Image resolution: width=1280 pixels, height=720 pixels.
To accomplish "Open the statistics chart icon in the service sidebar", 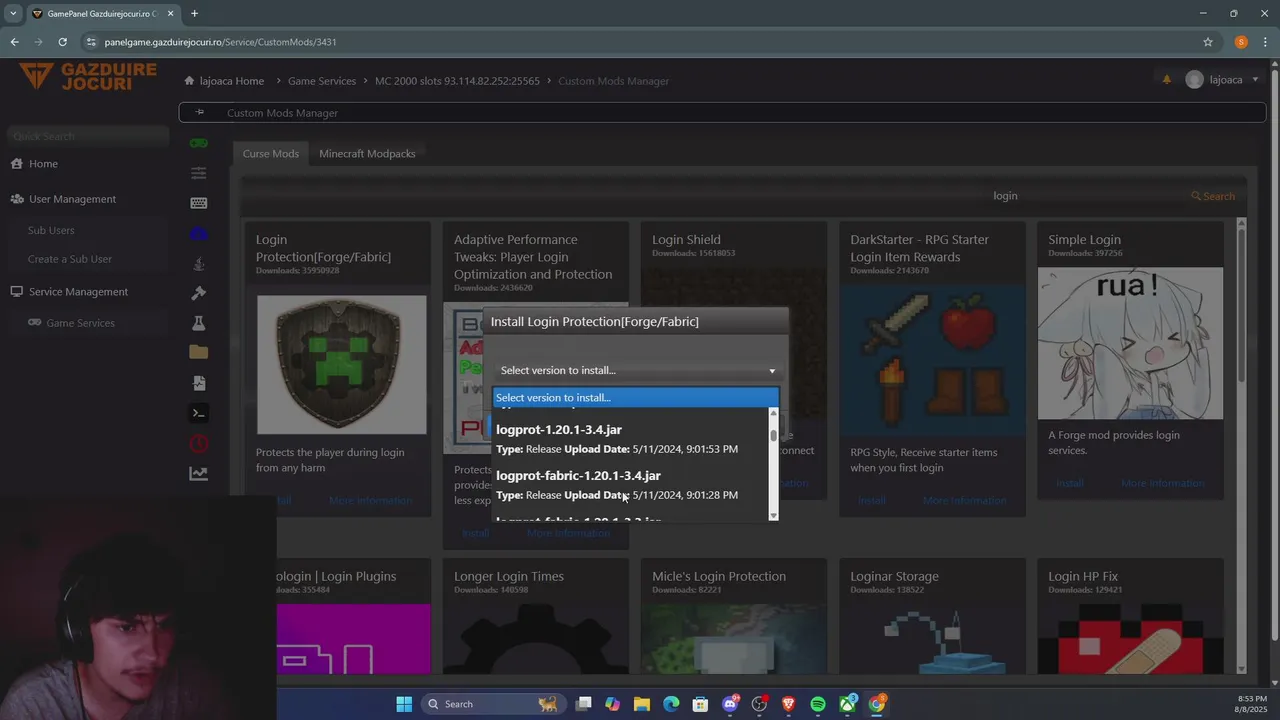I will point(199,474).
